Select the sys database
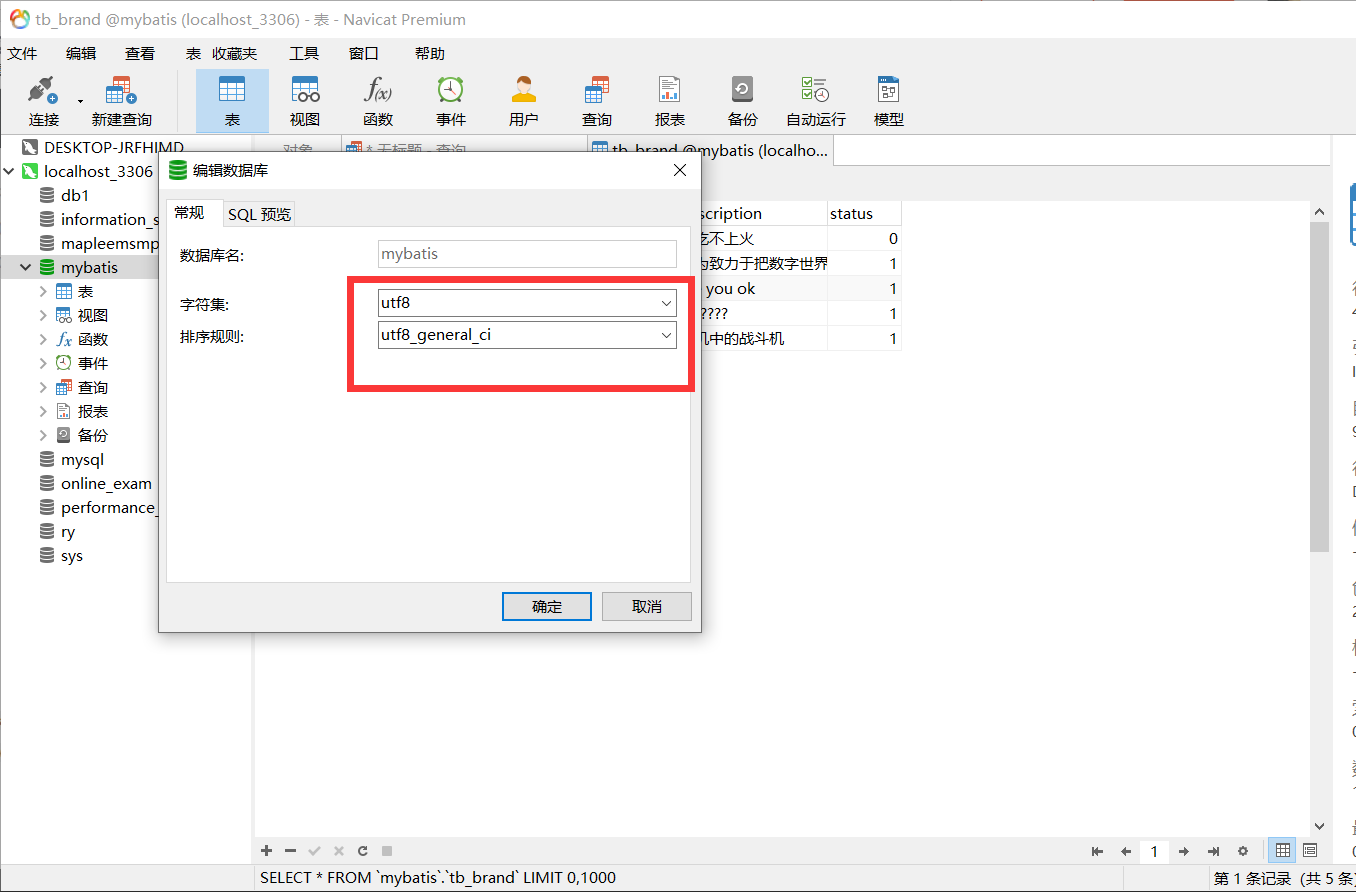The image size is (1356, 892). click(71, 556)
